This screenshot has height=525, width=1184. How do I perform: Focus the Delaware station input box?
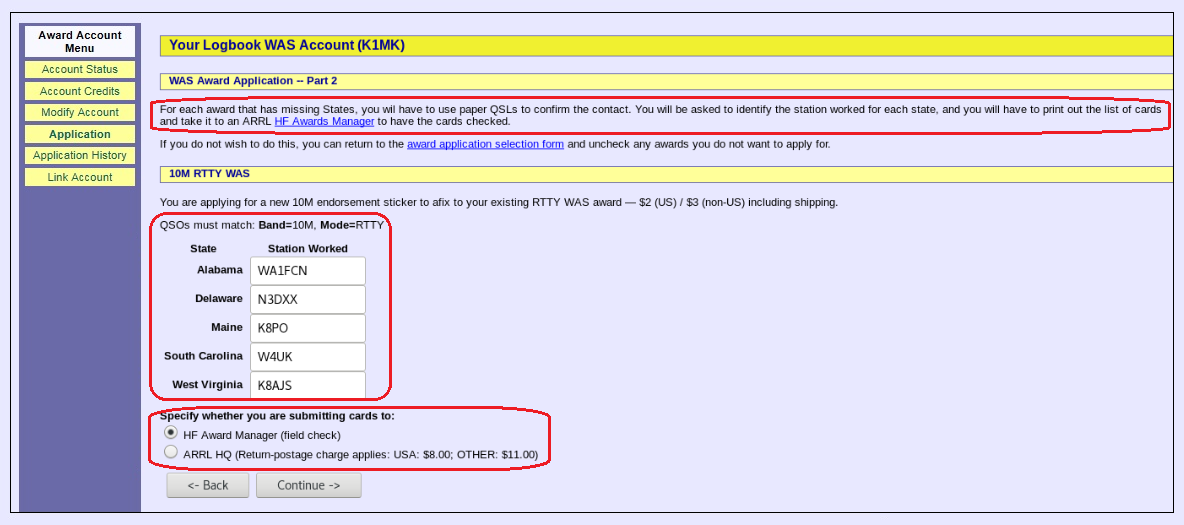pos(307,299)
